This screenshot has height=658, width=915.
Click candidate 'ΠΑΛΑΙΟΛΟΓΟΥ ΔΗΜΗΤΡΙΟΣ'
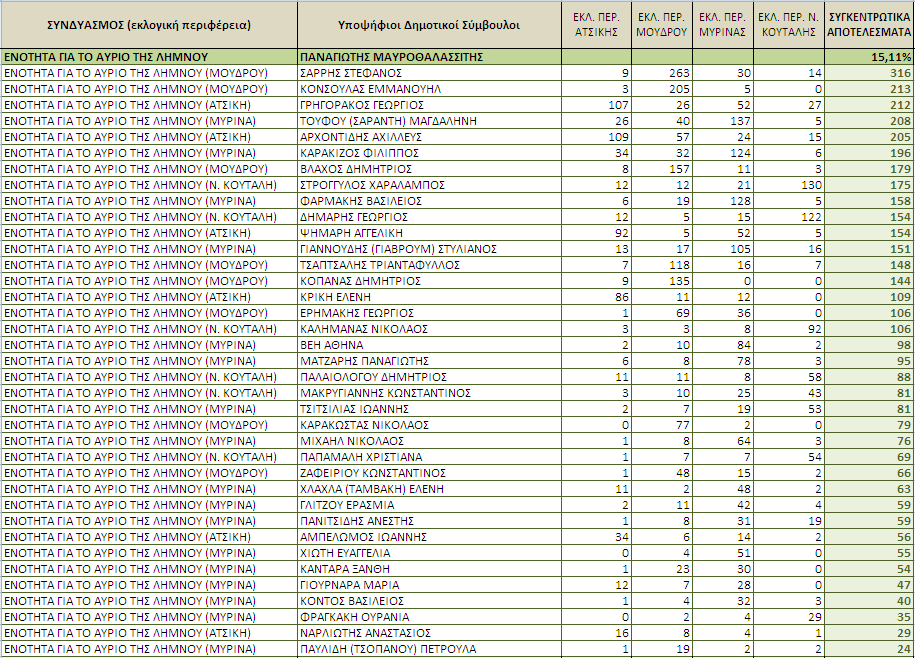373,377
